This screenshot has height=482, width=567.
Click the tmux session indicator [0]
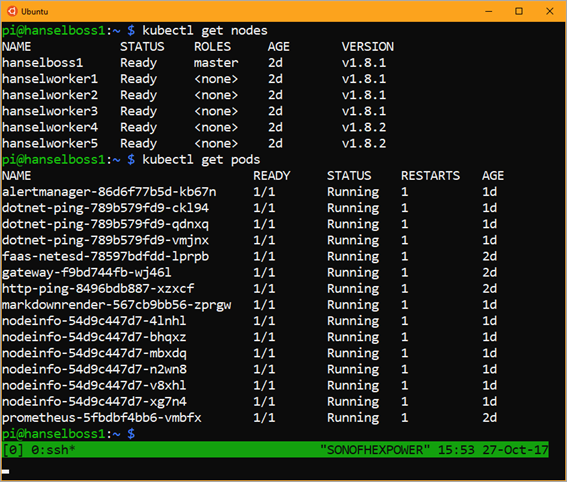click(13, 450)
